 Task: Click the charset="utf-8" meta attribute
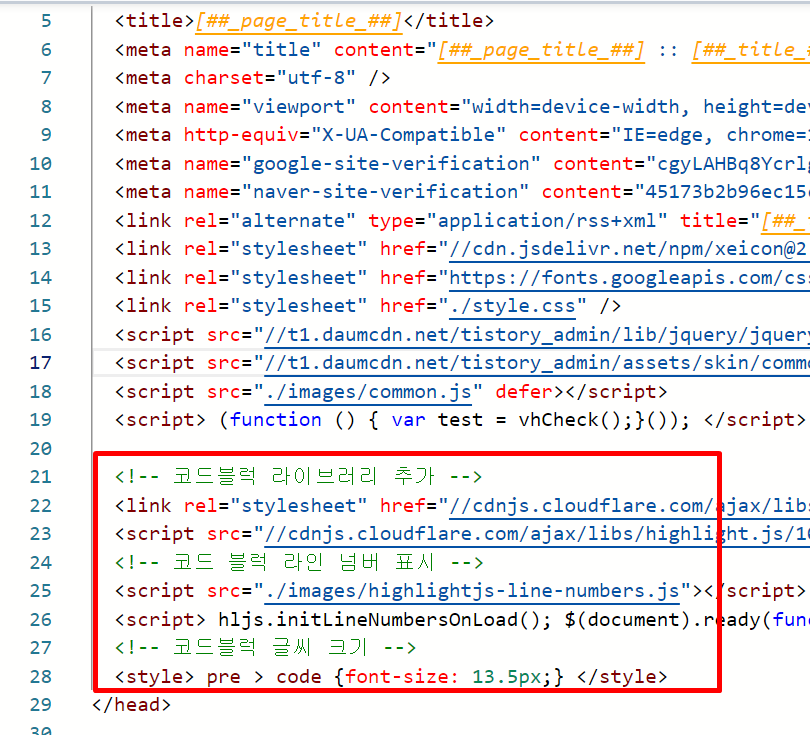click(270, 78)
